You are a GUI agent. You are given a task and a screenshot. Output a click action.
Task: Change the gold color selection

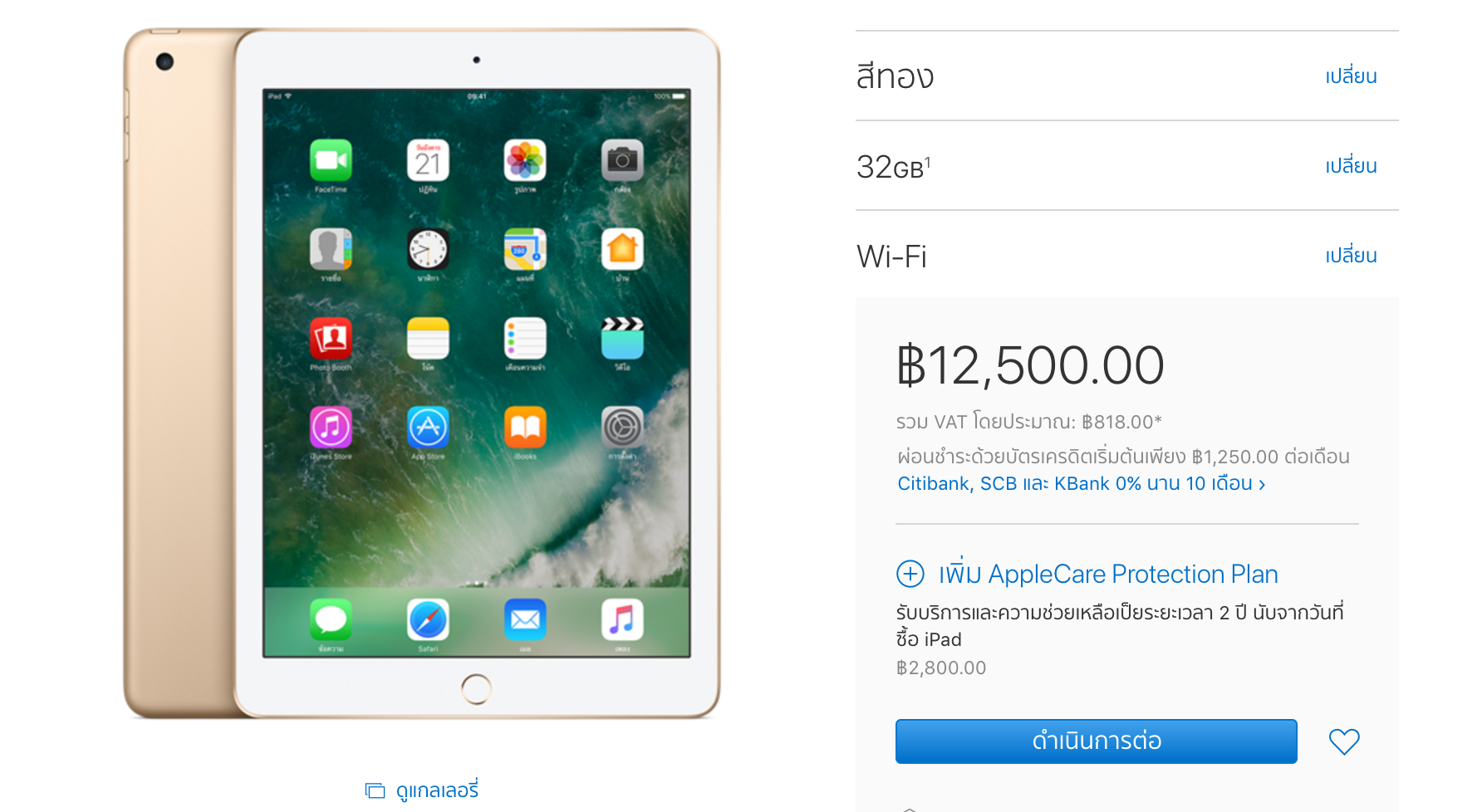[x=1351, y=76]
